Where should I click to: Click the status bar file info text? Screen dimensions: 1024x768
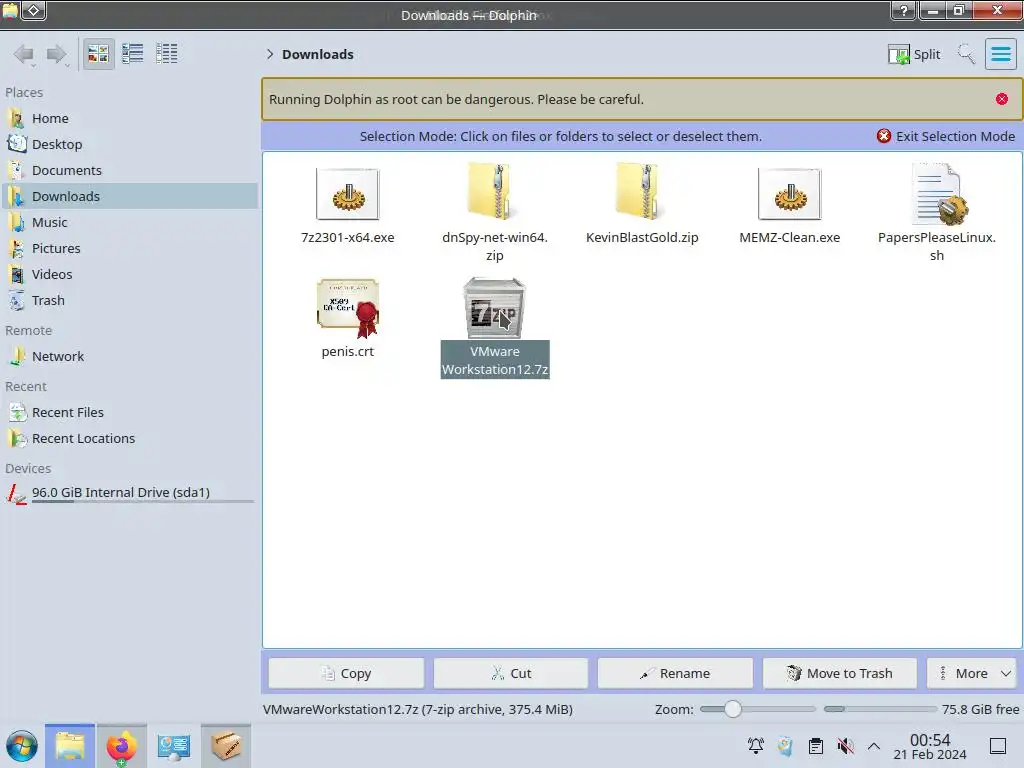[418, 709]
